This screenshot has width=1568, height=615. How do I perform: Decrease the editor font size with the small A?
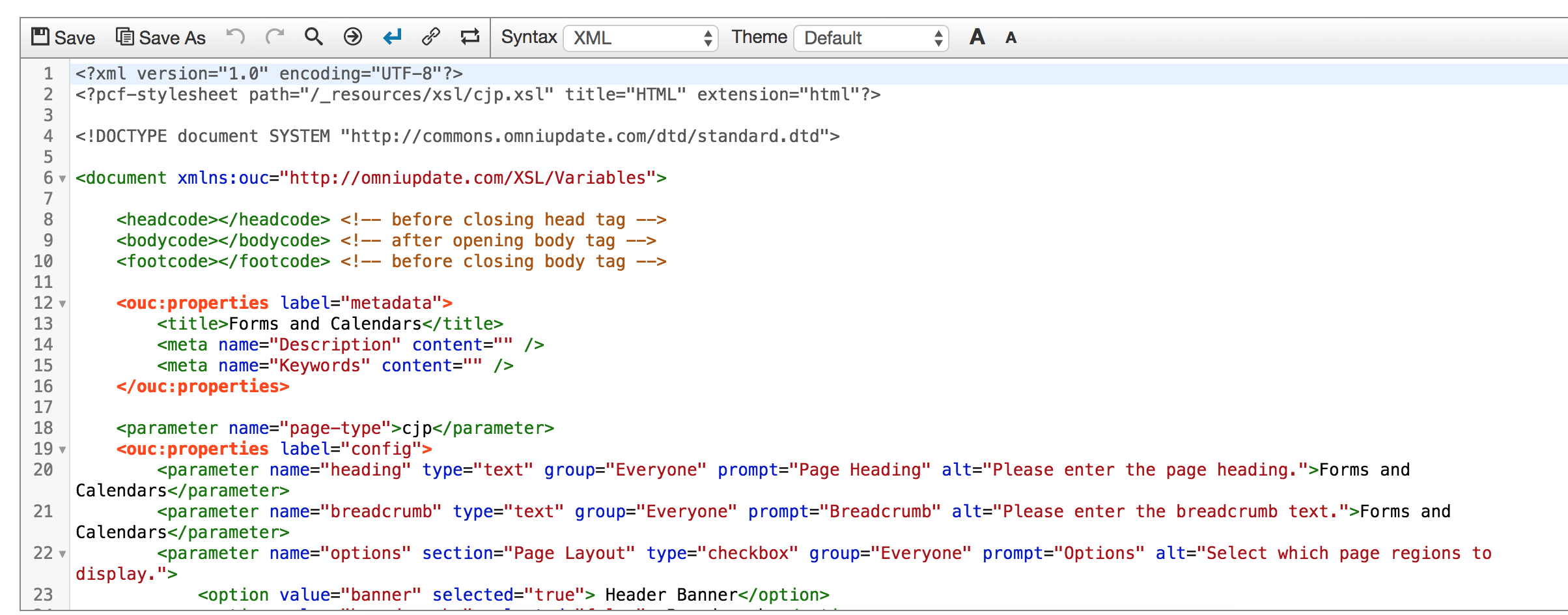point(1011,38)
